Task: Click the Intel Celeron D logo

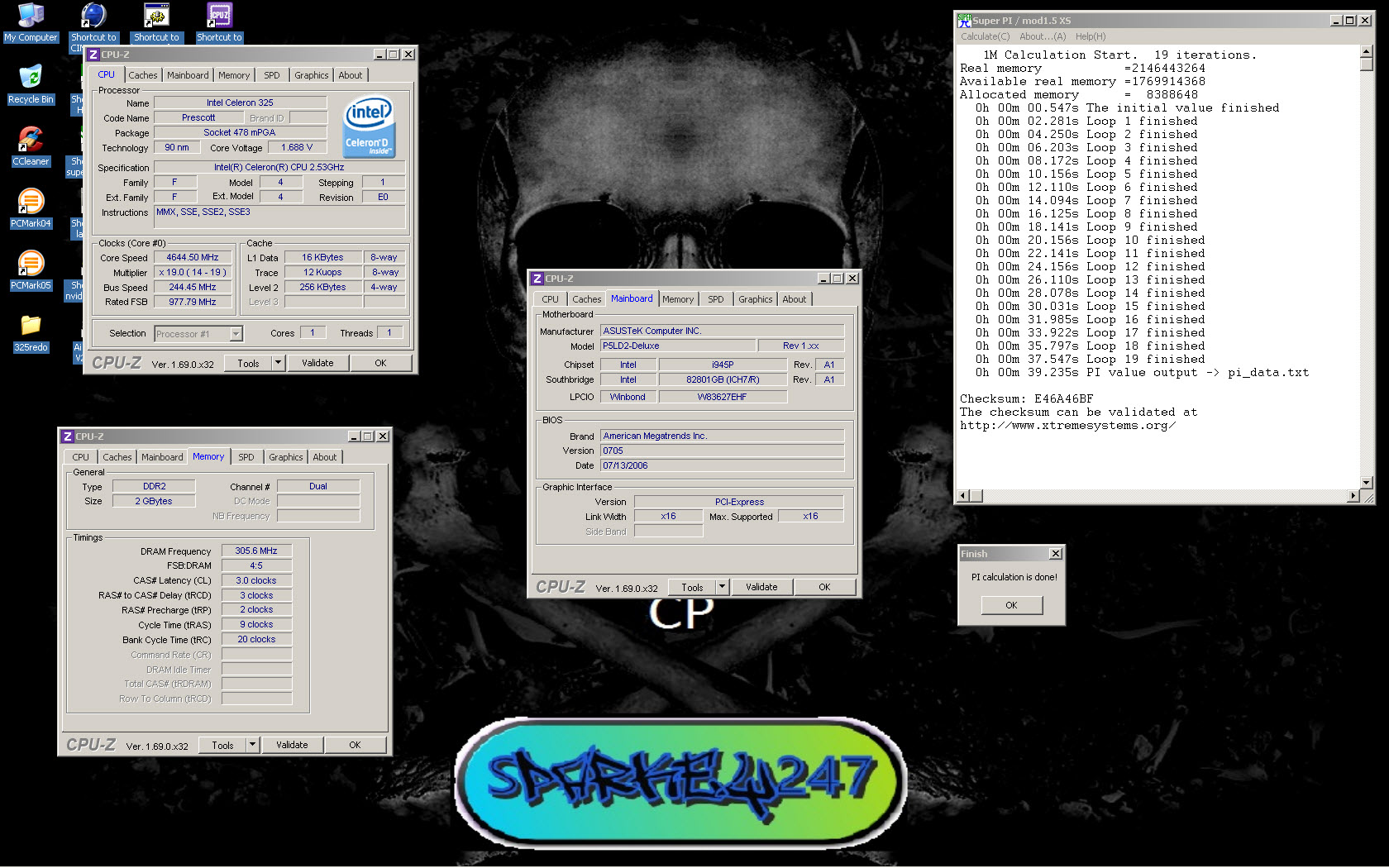Action: 368,126
